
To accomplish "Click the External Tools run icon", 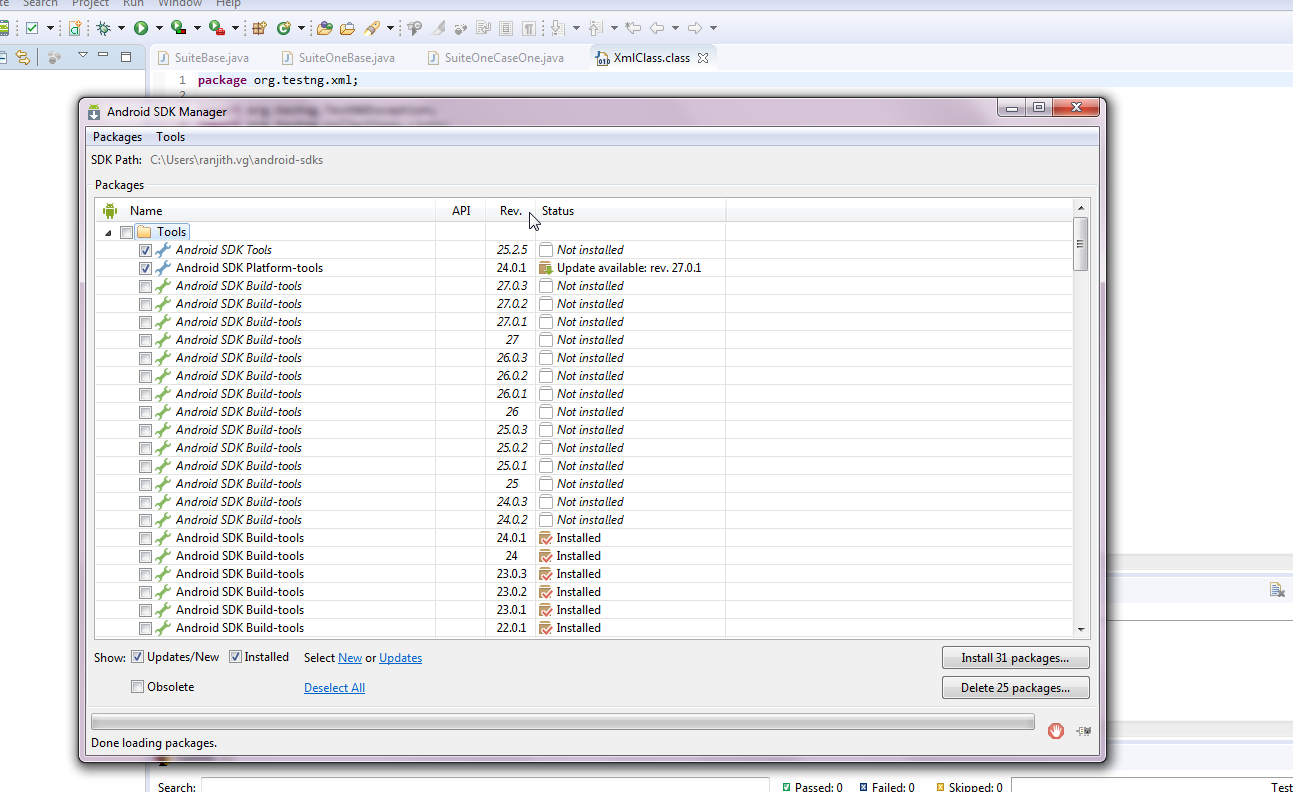I will (217, 28).
